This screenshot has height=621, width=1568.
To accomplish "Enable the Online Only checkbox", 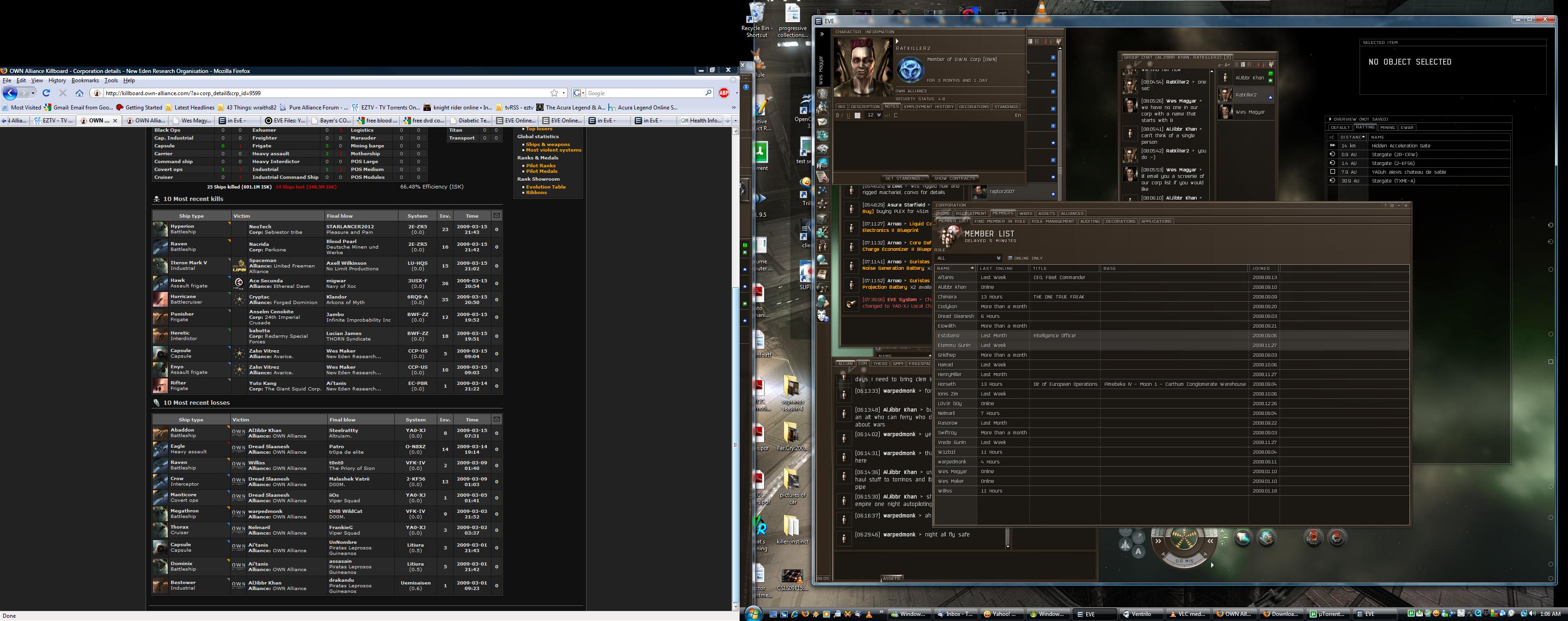I will [x=1010, y=258].
